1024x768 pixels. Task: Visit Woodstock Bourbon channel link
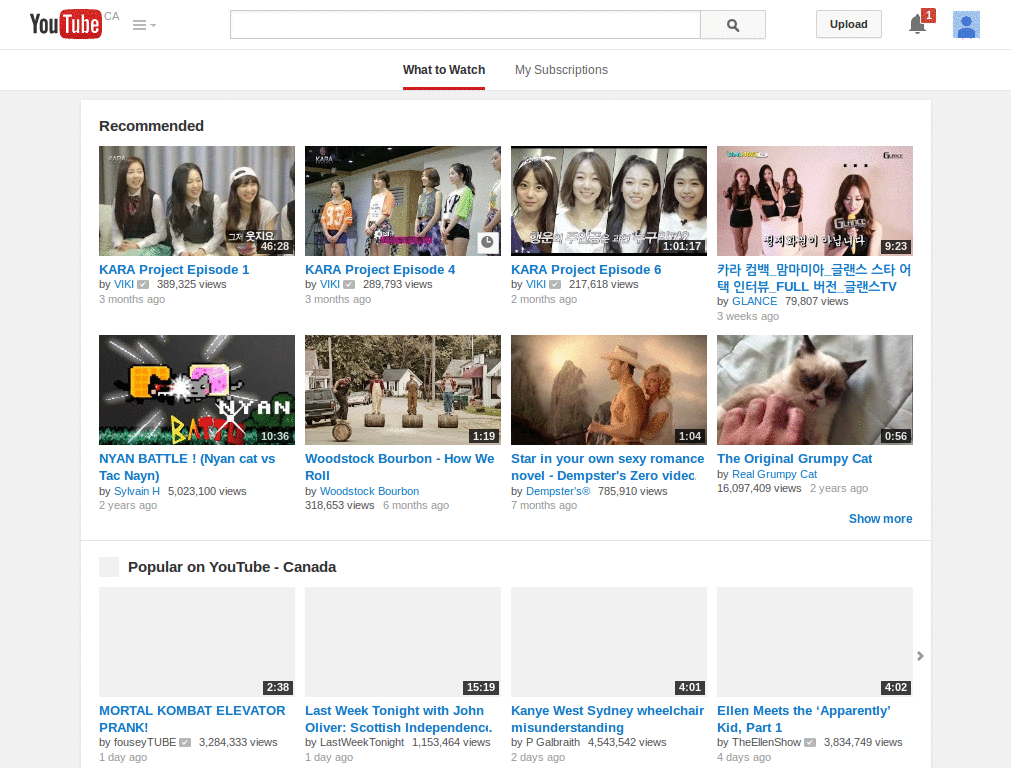[x=369, y=491]
